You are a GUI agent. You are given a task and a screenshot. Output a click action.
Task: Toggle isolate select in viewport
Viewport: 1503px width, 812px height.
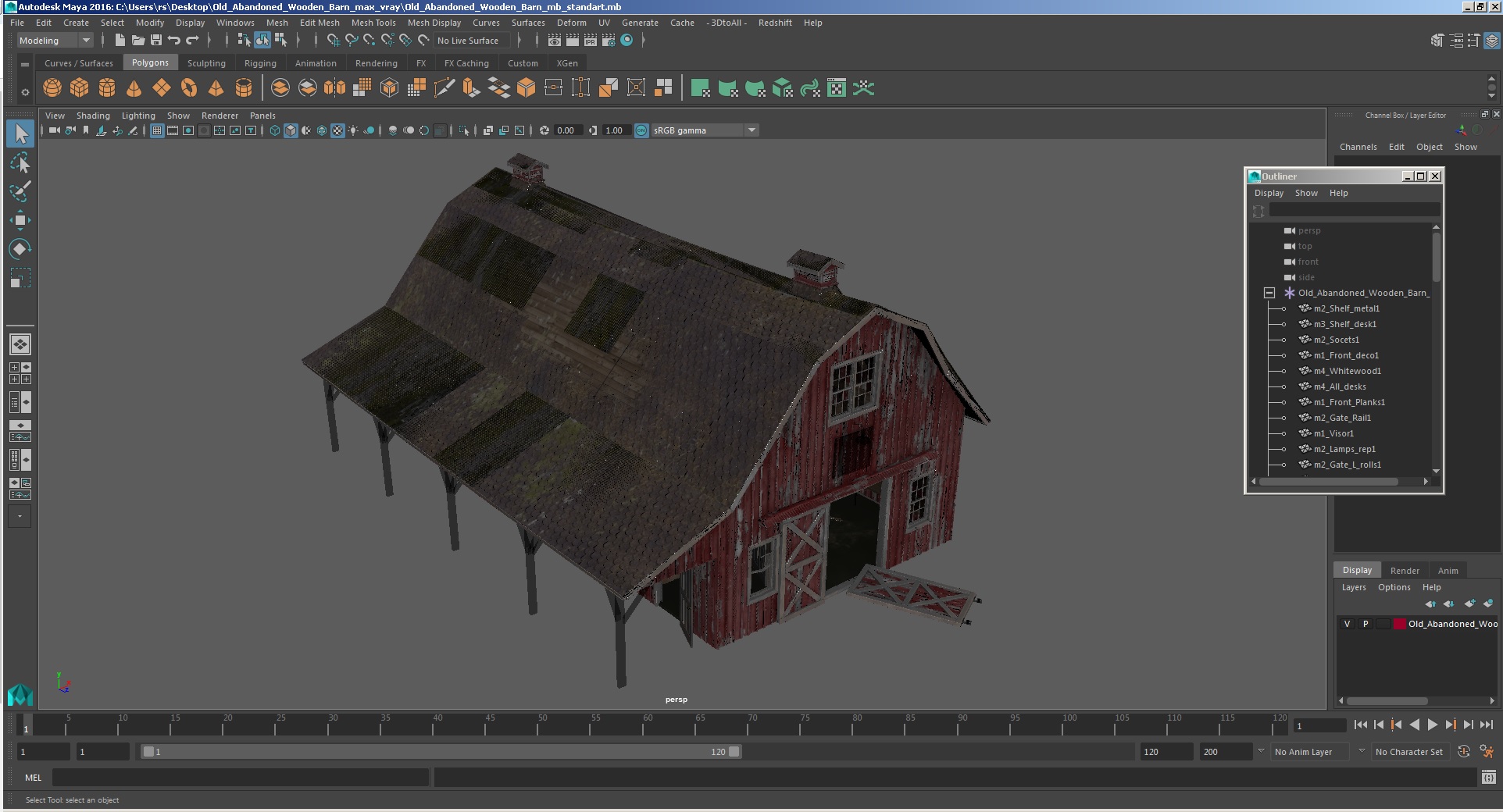464,130
